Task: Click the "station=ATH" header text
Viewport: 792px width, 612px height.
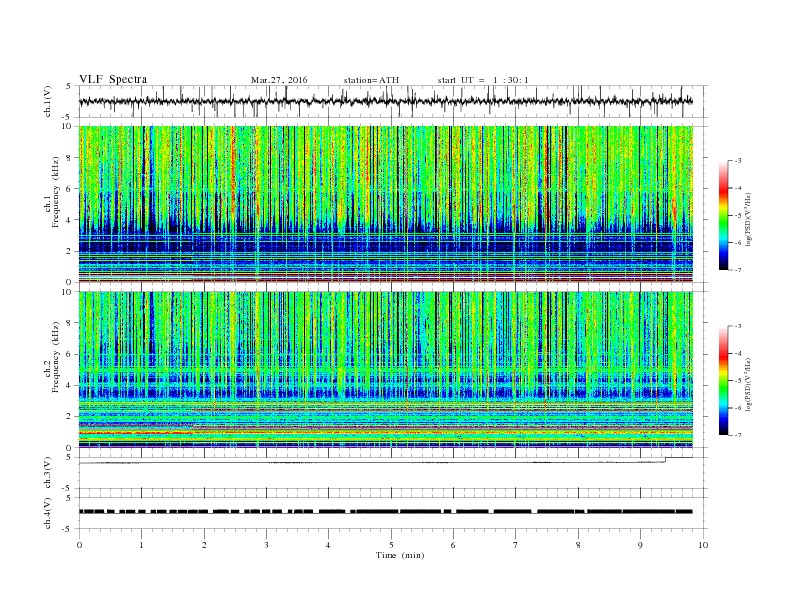Action: coord(371,80)
